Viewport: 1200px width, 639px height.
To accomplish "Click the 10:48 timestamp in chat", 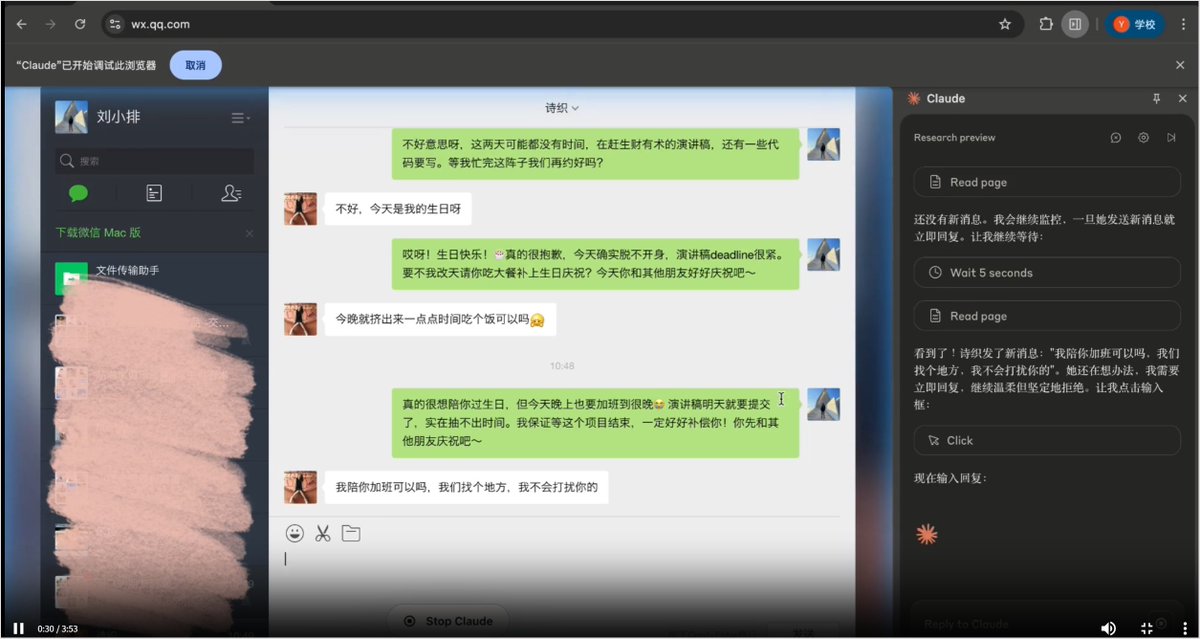I will pyautogui.click(x=562, y=366).
